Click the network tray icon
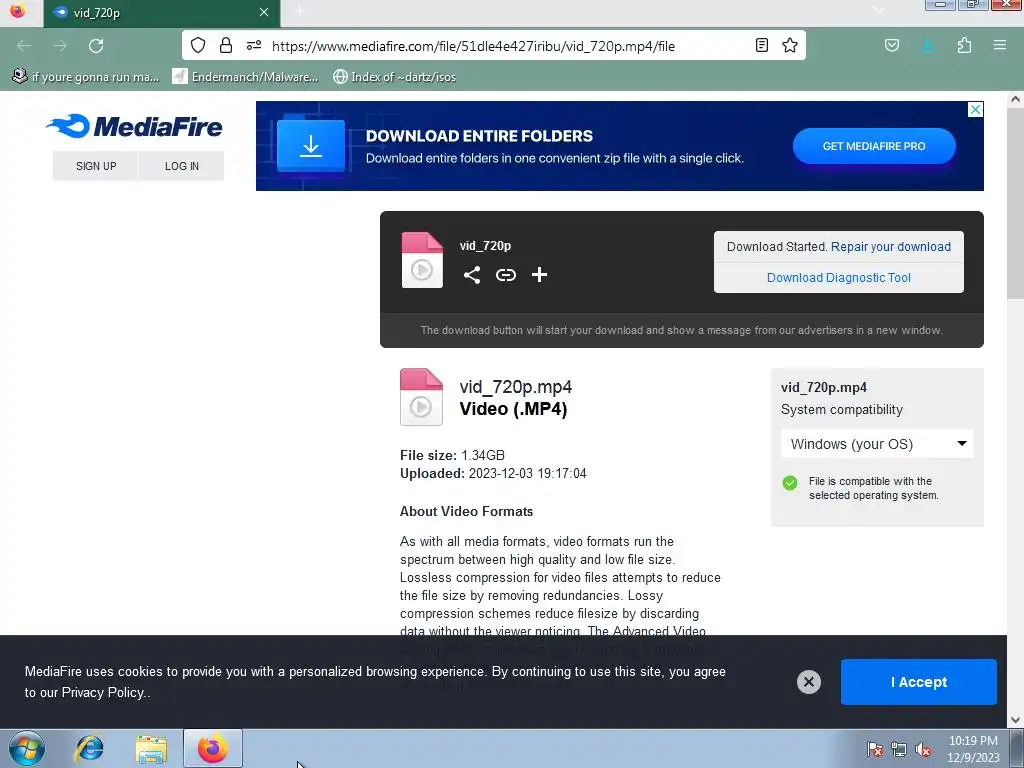This screenshot has width=1024, height=768. (899, 749)
